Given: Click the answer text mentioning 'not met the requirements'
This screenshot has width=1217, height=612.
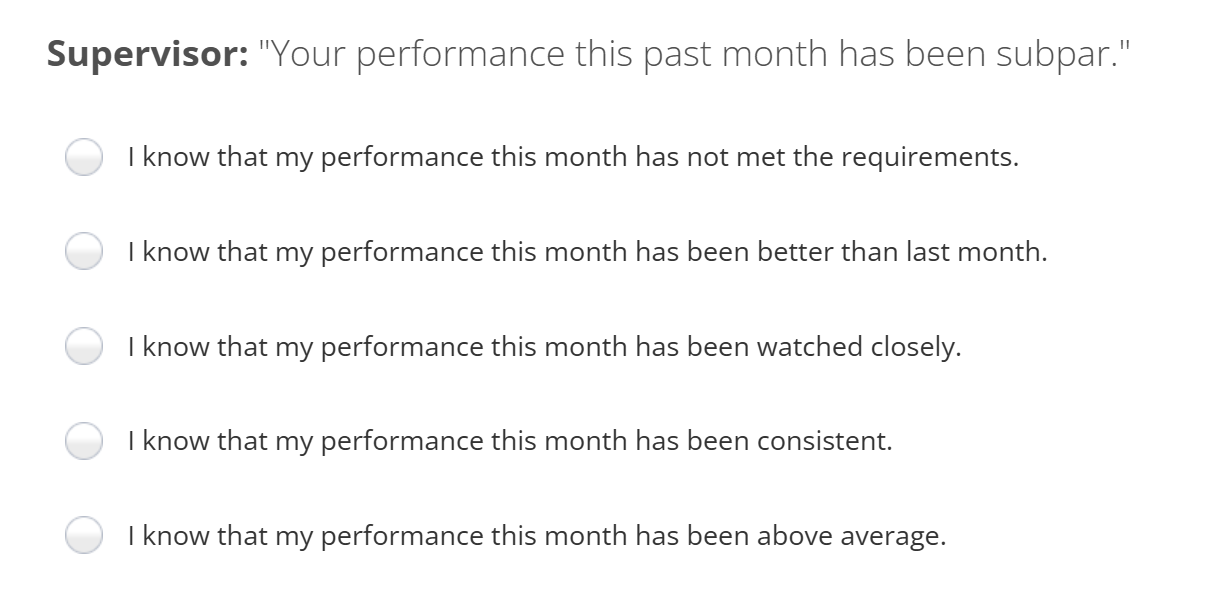Looking at the screenshot, I should click(570, 156).
